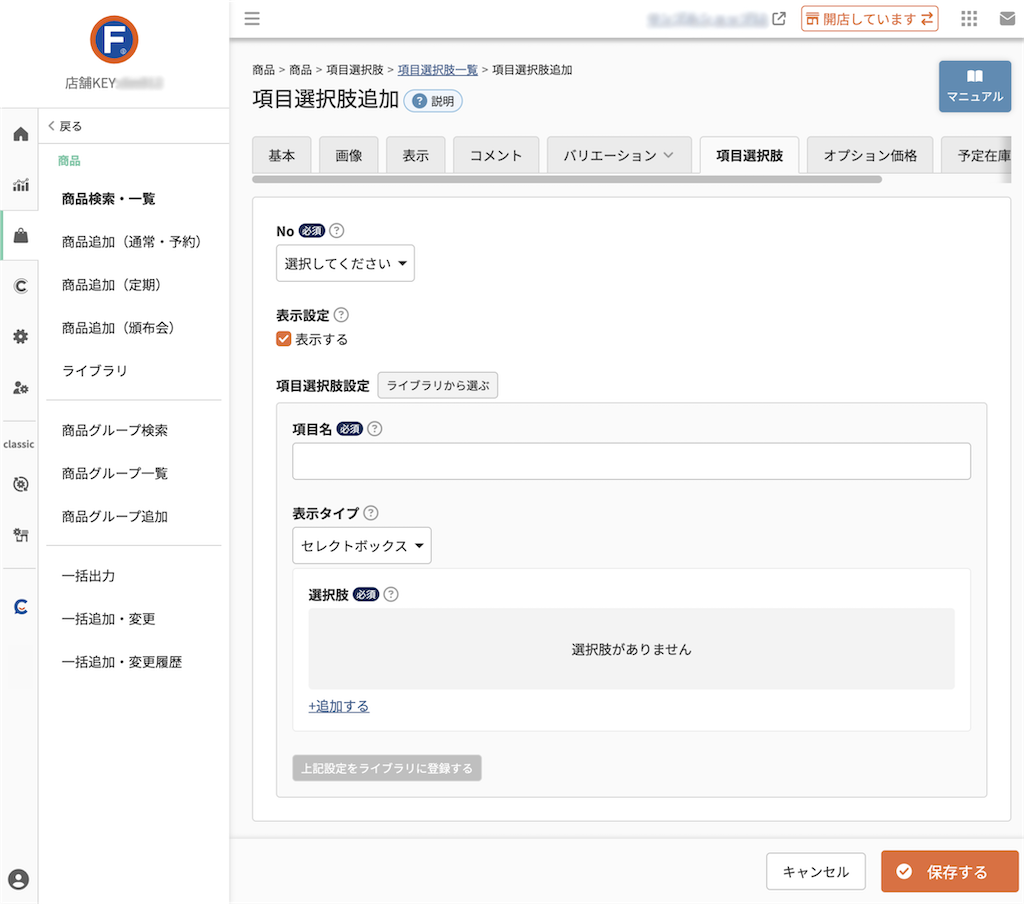Screen dimensions: 1024x904
Task: Go to home icon in sidebar
Action: click(x=21, y=134)
